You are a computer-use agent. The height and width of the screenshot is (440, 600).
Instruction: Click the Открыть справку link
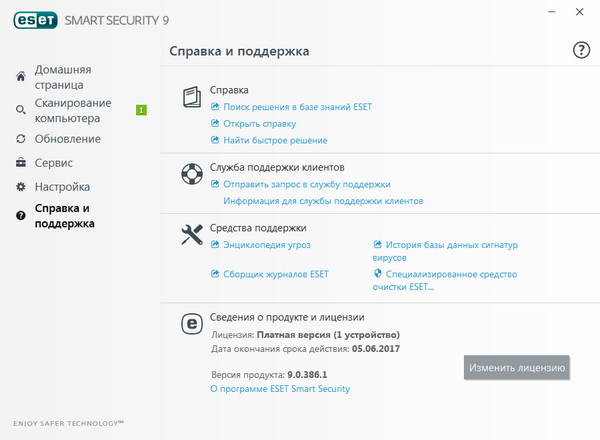pos(259,123)
